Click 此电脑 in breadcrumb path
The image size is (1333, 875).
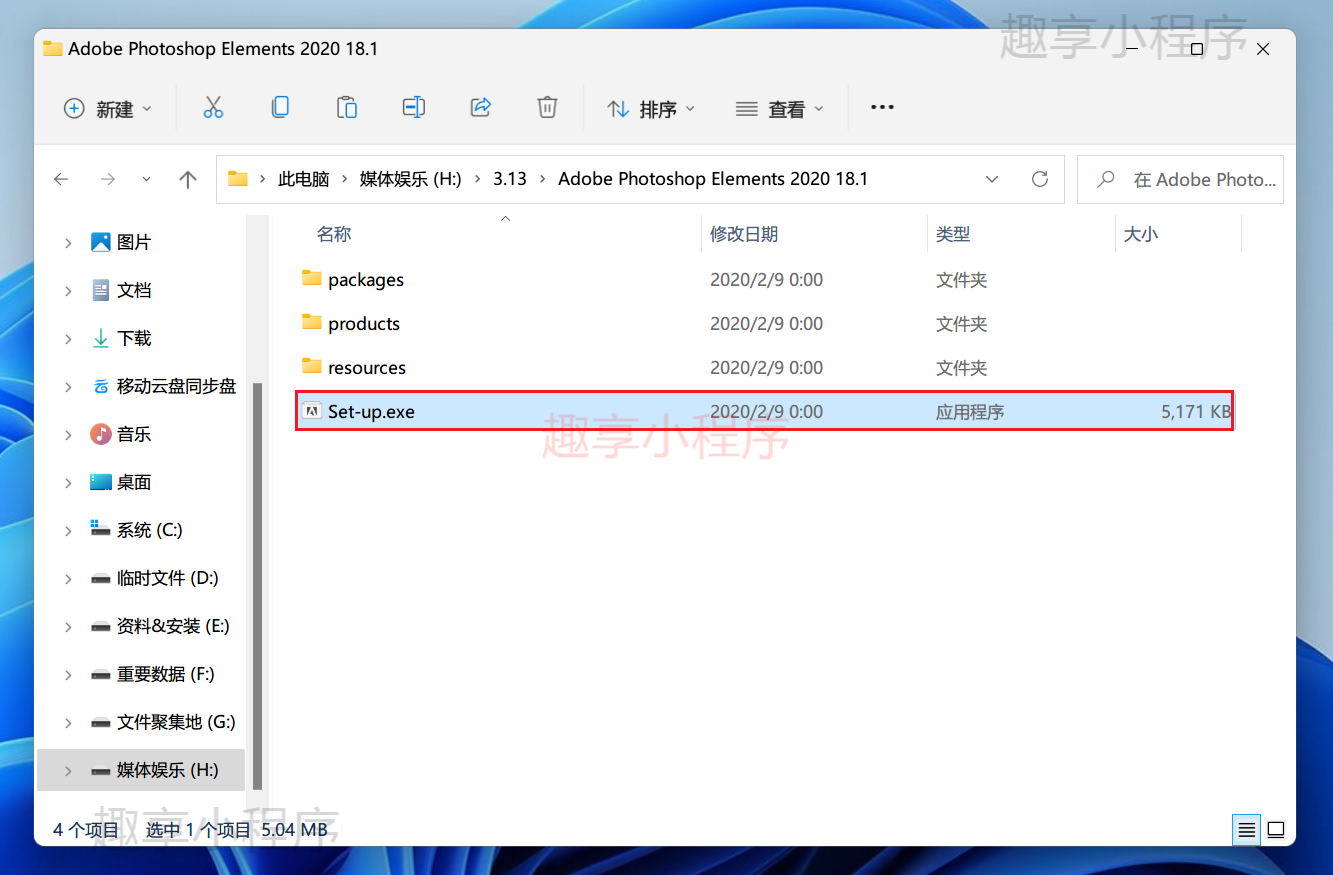304,179
